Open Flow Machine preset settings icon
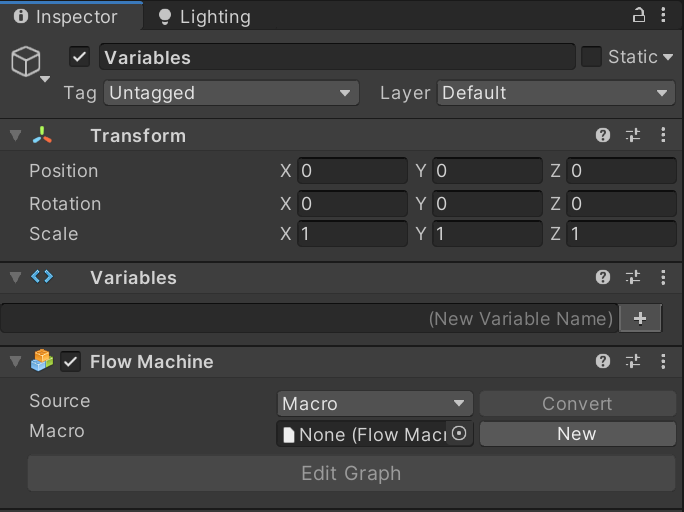The height and width of the screenshot is (512, 684). click(x=633, y=362)
